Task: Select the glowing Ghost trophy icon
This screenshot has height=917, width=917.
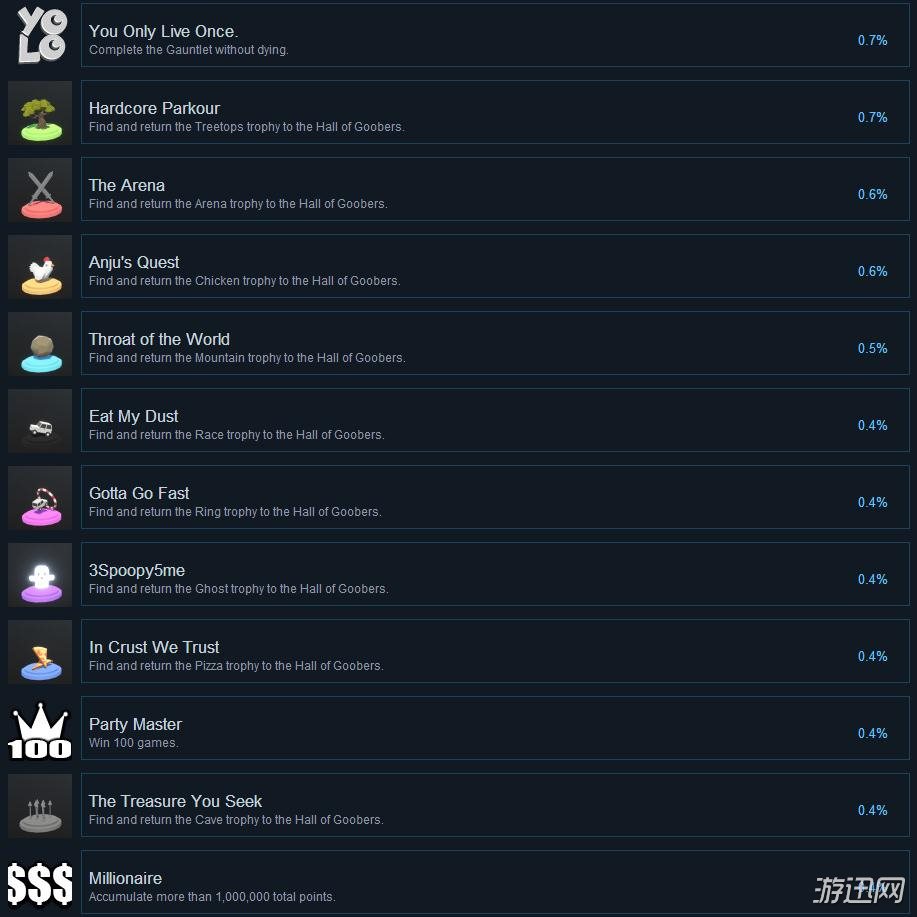Action: pyautogui.click(x=40, y=575)
